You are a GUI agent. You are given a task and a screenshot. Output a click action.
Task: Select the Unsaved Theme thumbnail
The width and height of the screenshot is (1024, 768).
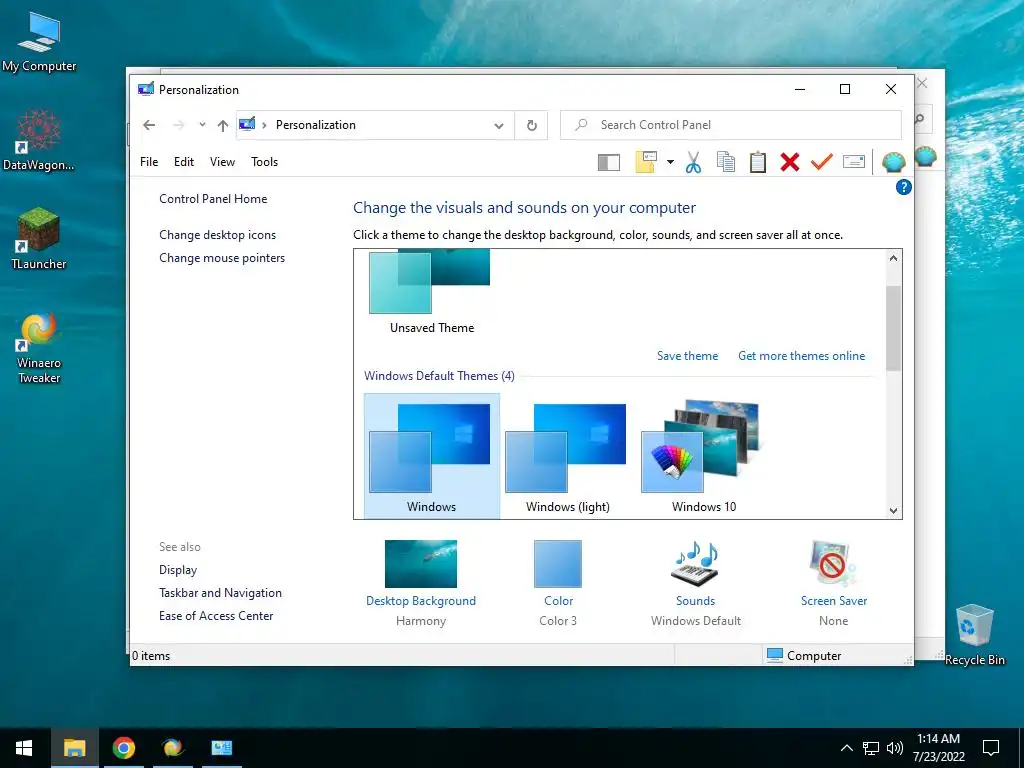pos(430,282)
